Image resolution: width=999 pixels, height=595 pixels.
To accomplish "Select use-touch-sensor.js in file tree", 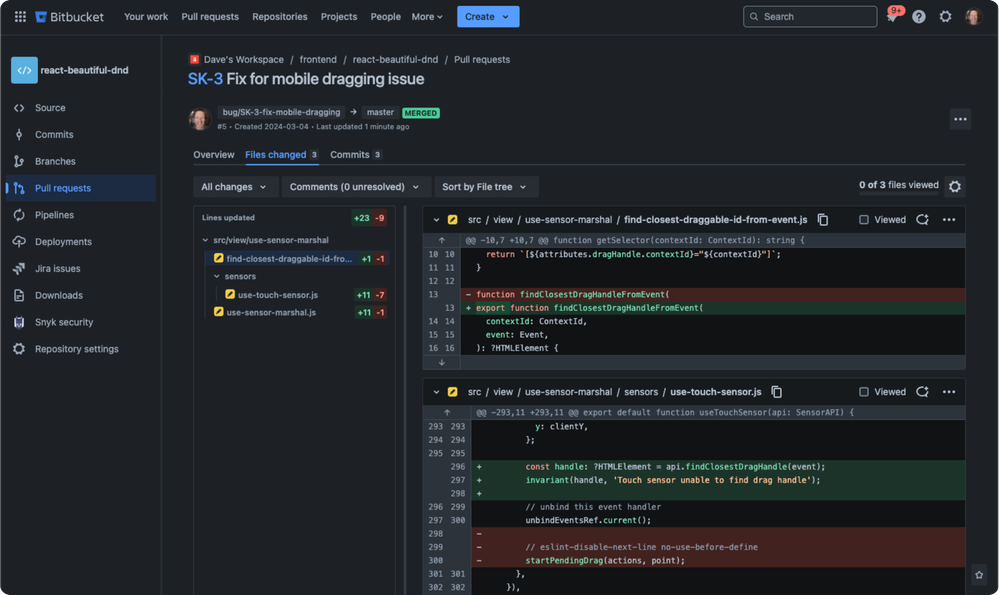I will pos(278,295).
